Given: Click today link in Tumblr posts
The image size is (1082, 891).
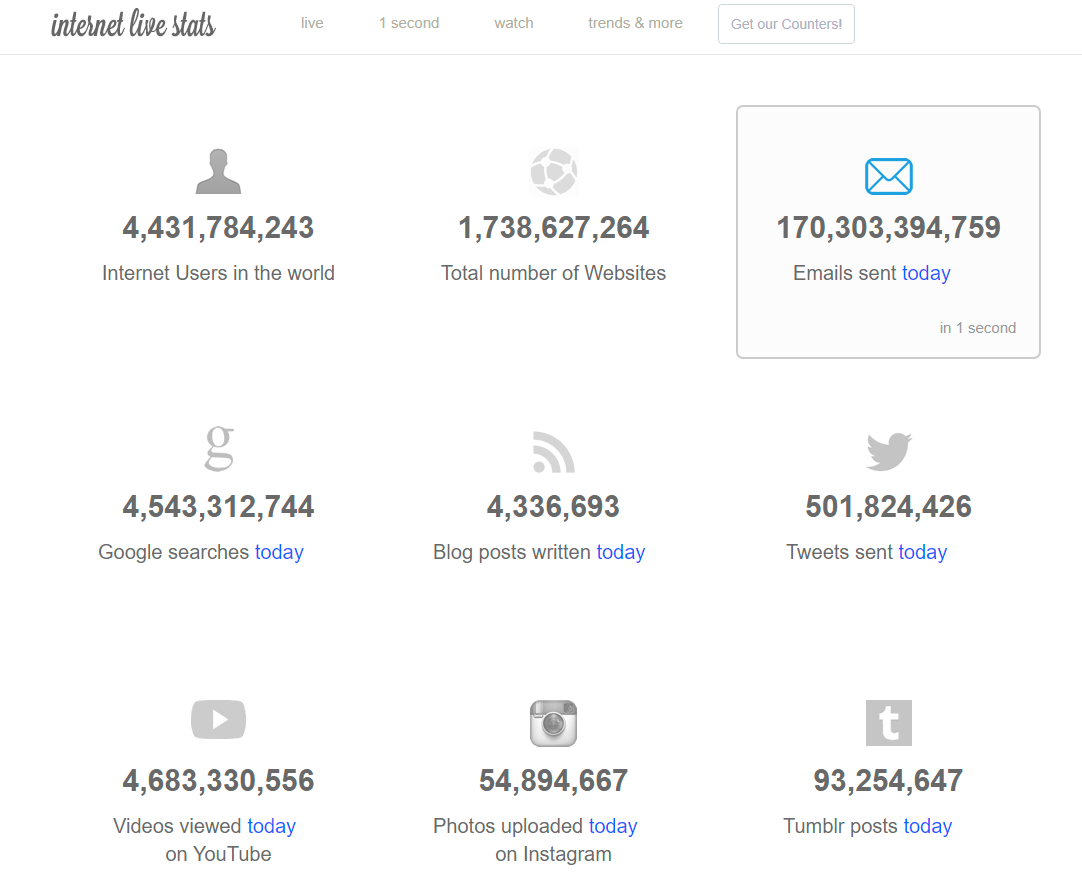Looking at the screenshot, I should [x=927, y=826].
